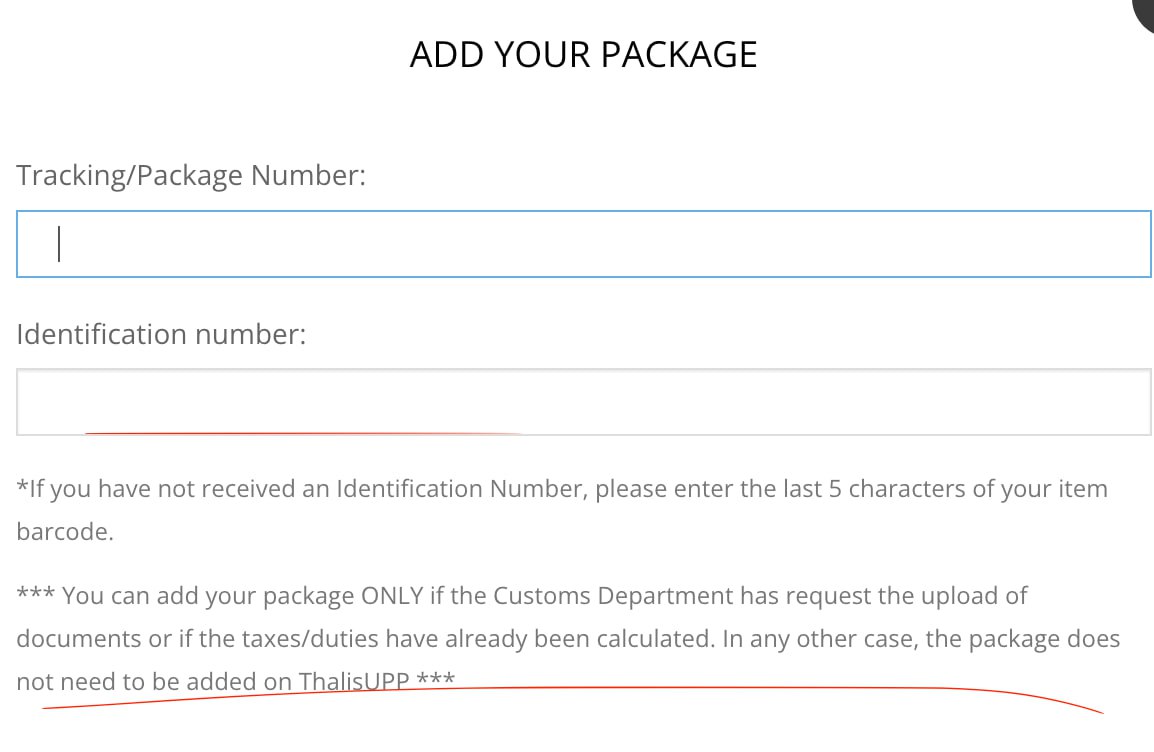The image size is (1154, 752).
Task: Click the 'Tracking/Package Number:' label
Action: [191, 176]
